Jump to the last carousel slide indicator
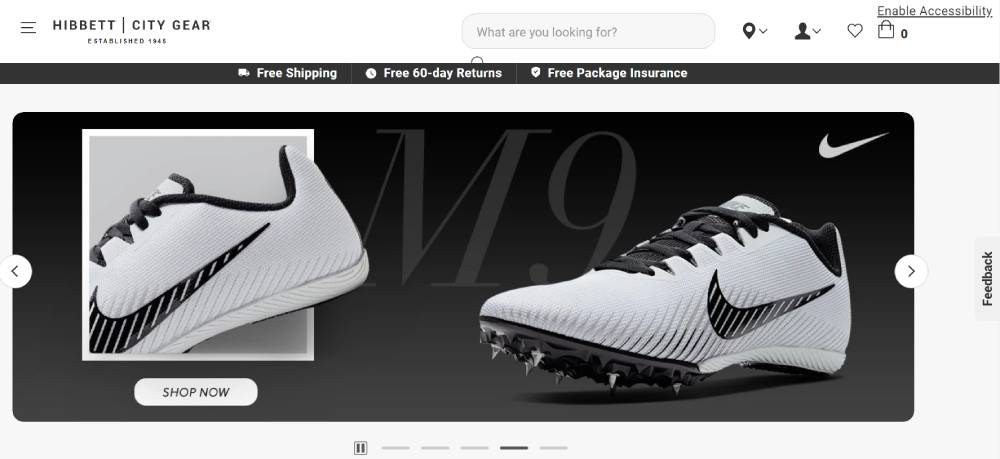This screenshot has height=459, width=1000. [554, 448]
